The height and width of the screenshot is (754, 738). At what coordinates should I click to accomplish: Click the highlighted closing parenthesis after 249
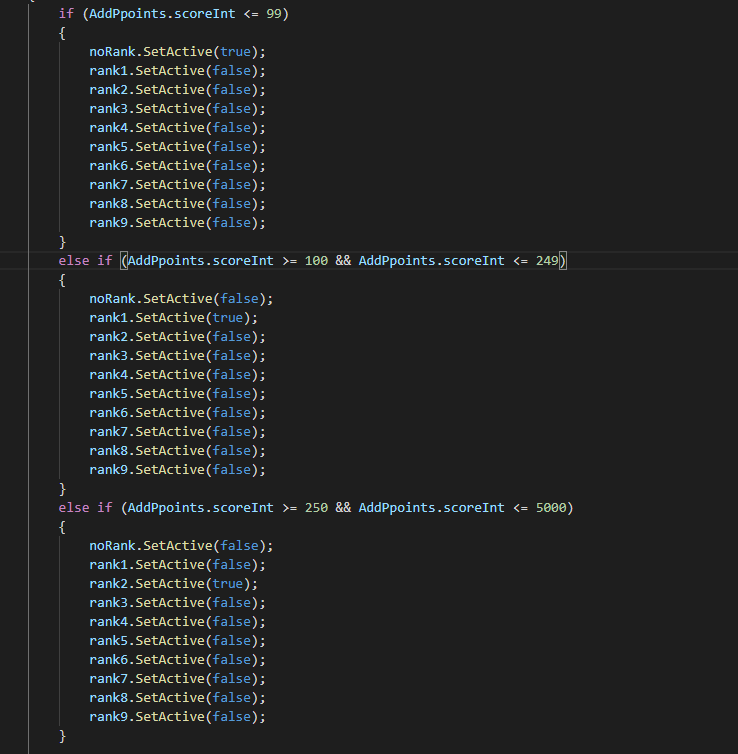point(564,260)
